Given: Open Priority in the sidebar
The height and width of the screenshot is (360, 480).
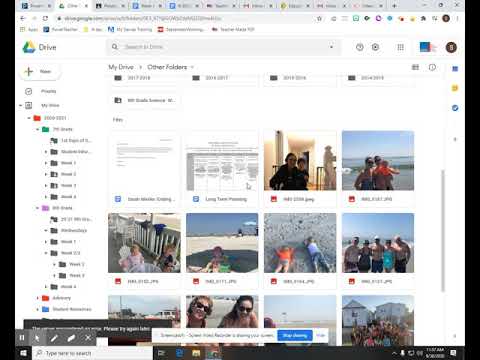Looking at the screenshot, I should (49, 91).
